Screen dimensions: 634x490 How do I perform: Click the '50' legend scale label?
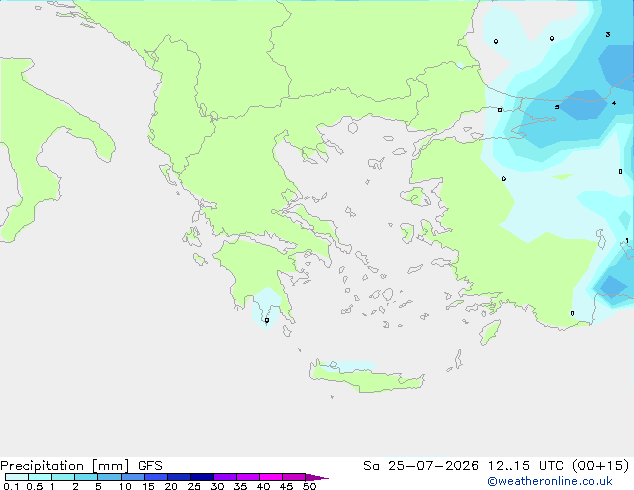pos(309,486)
